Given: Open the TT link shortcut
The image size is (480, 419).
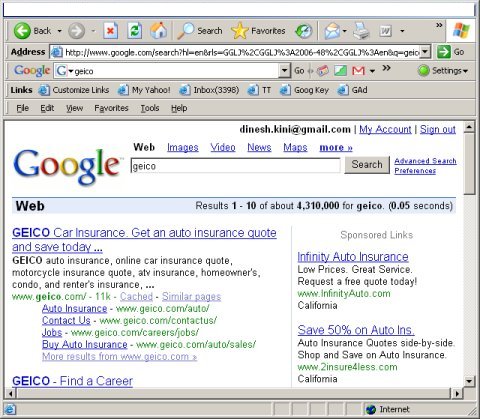Looking at the screenshot, I should 259,90.
